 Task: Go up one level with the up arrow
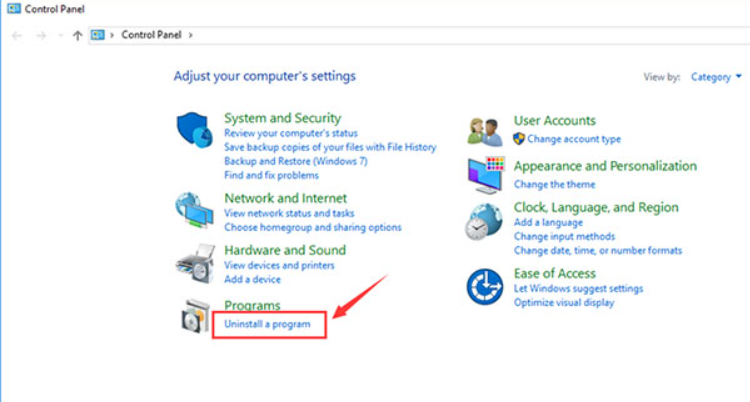(78, 35)
